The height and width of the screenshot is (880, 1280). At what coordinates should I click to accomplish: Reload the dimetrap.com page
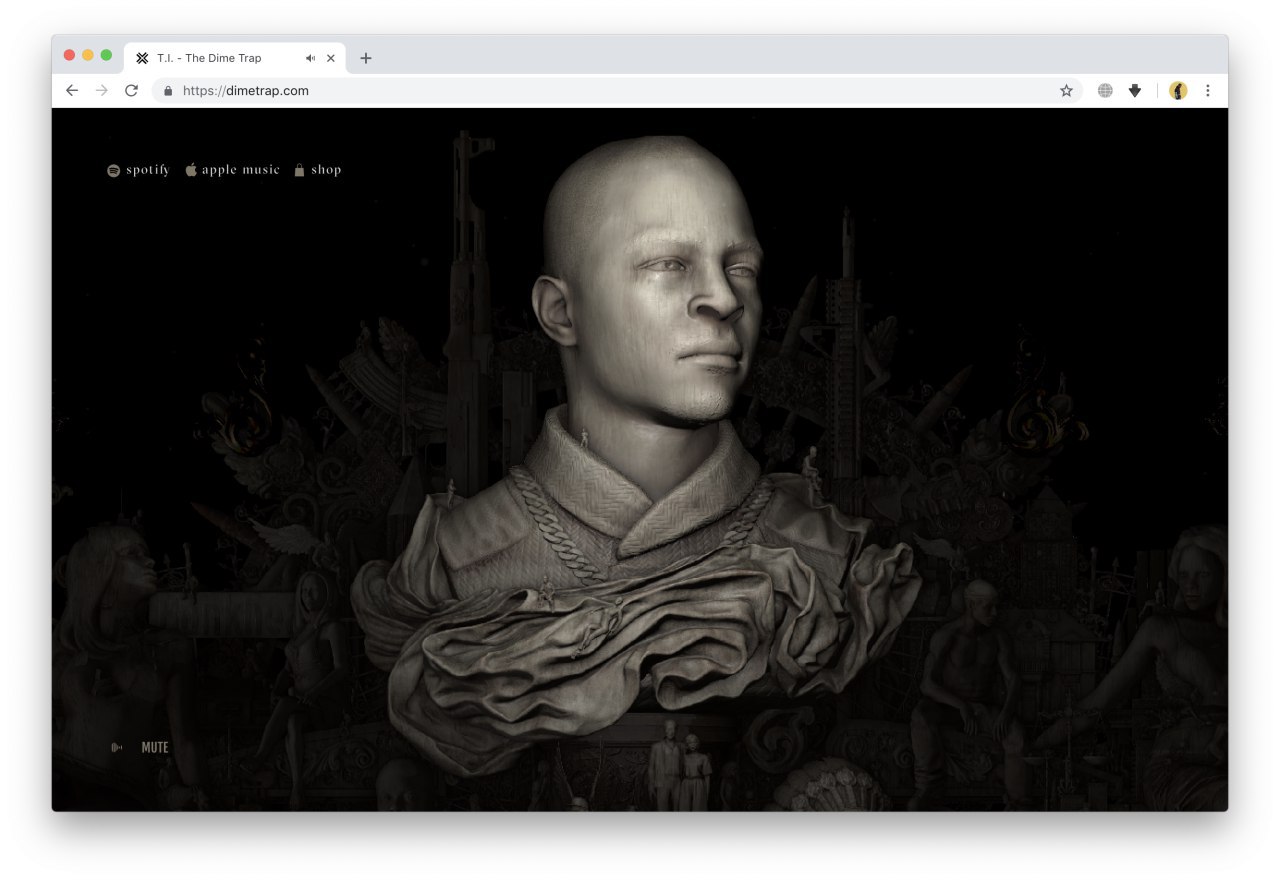(x=131, y=90)
